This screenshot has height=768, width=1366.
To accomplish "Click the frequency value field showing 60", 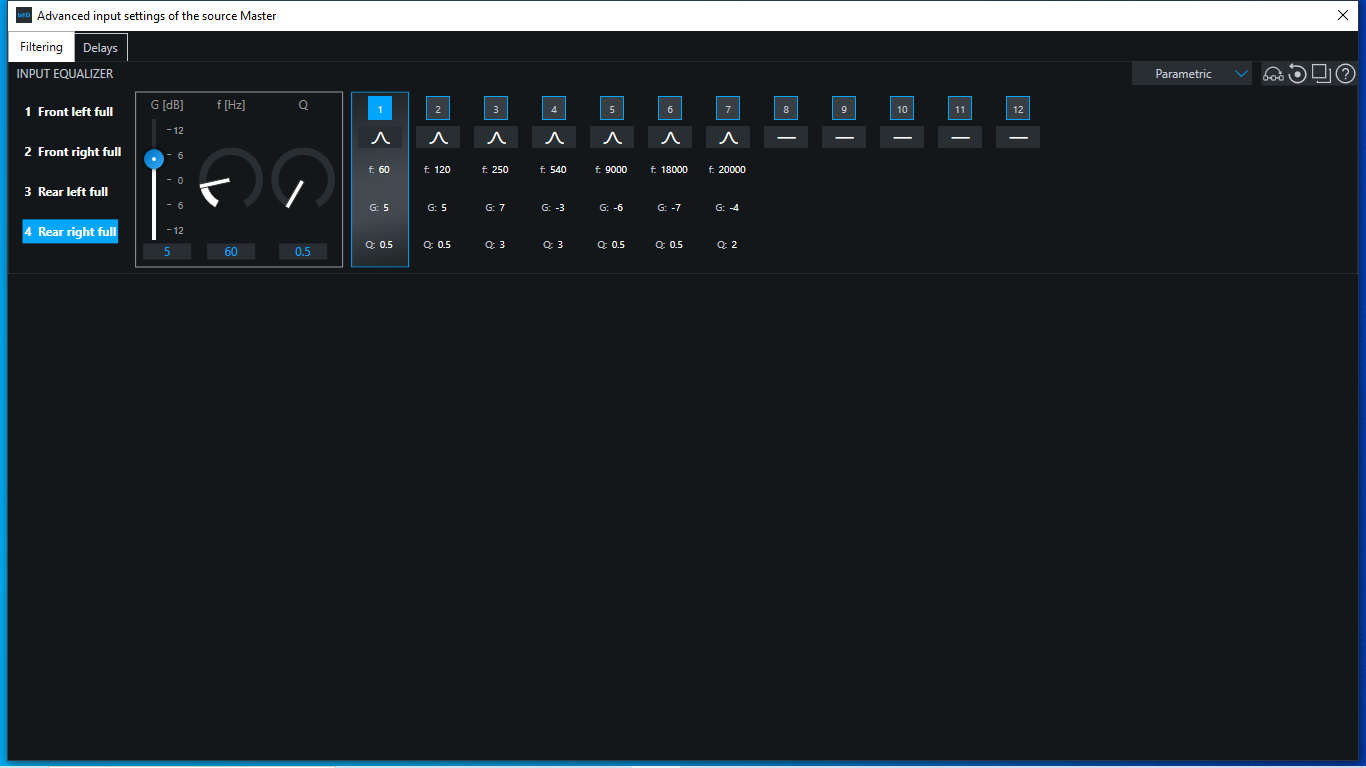I will coord(231,252).
